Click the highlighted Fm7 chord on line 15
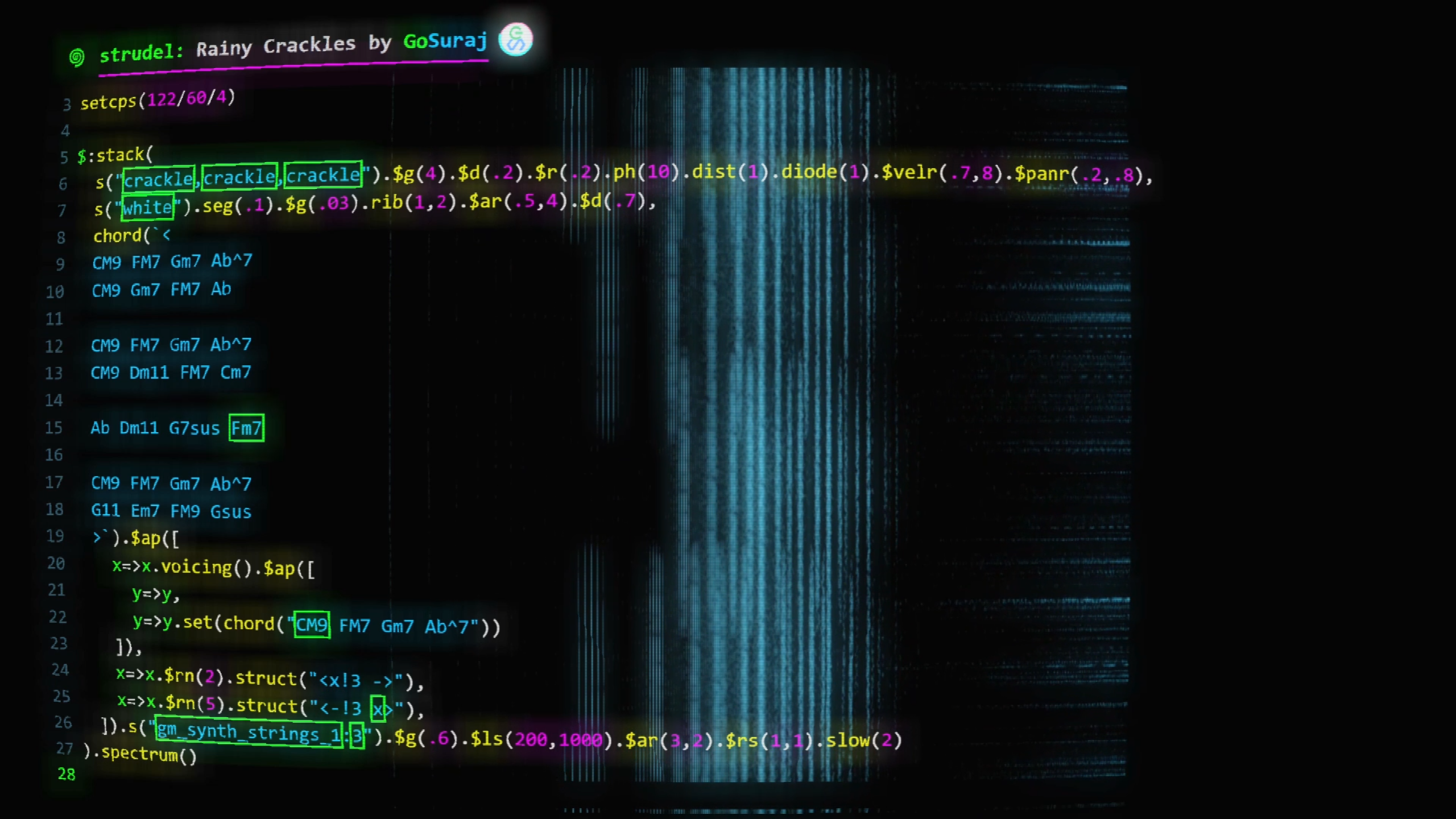The width and height of the screenshot is (1456, 819). click(x=246, y=428)
